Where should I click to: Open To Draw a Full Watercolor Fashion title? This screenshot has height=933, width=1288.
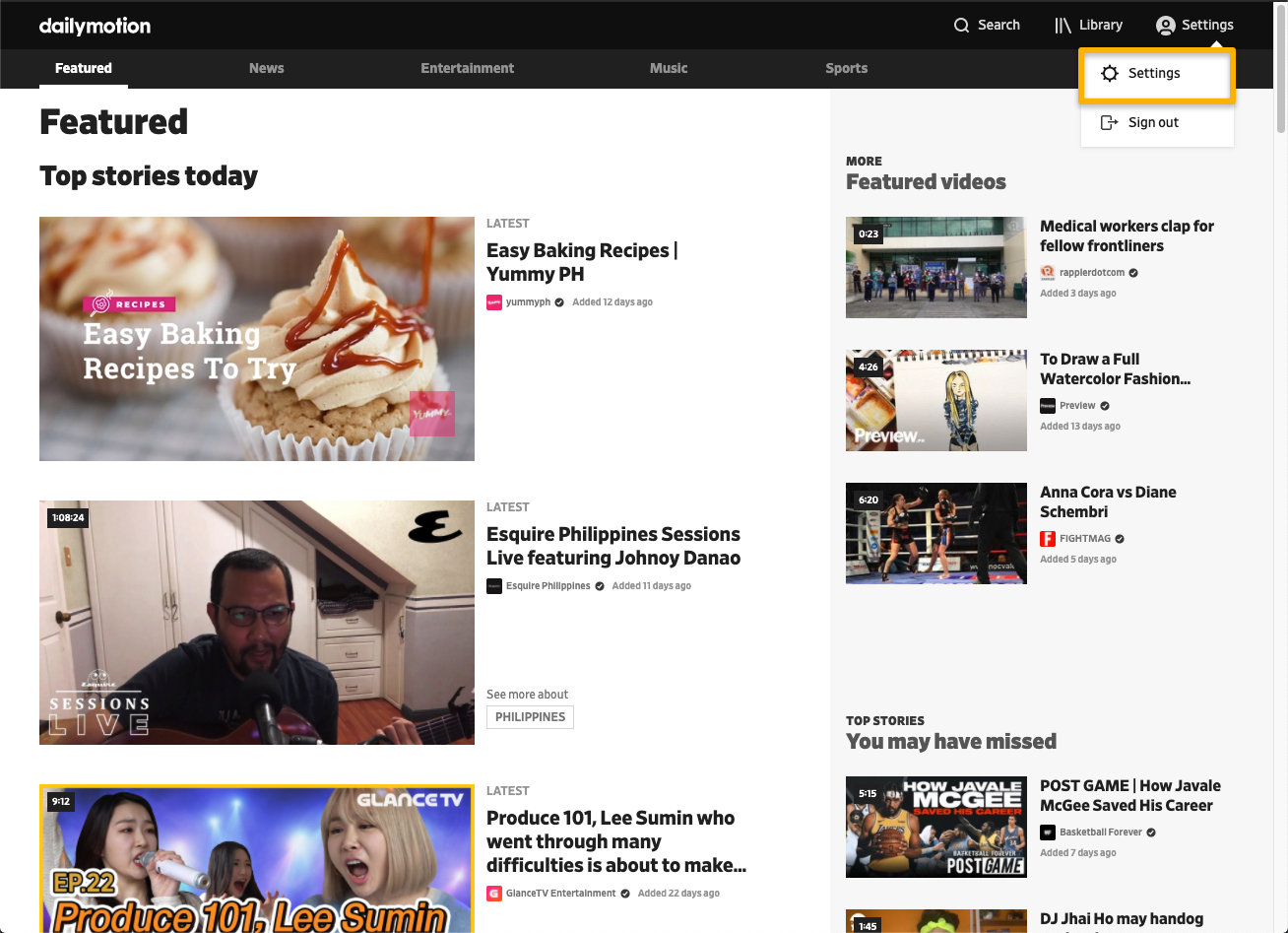coord(1116,368)
